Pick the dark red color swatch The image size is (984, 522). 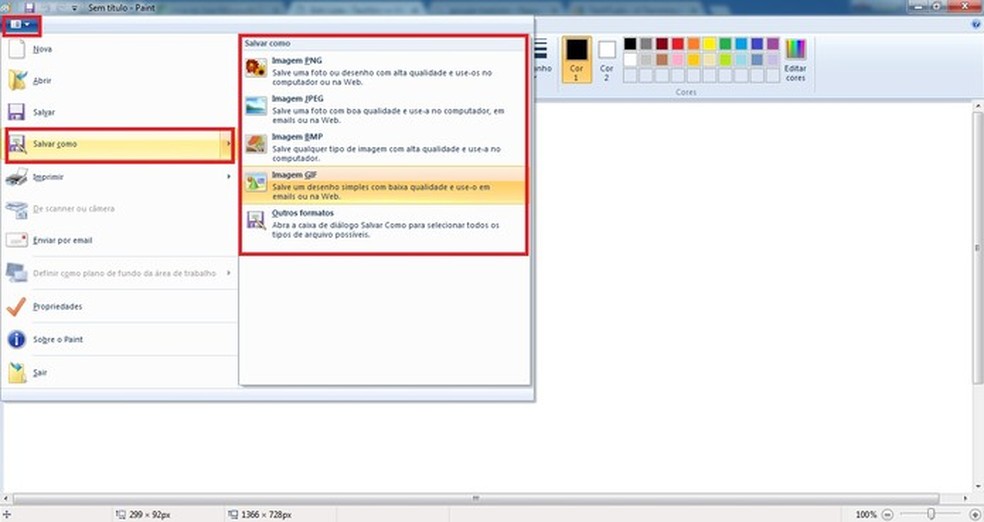click(x=662, y=43)
